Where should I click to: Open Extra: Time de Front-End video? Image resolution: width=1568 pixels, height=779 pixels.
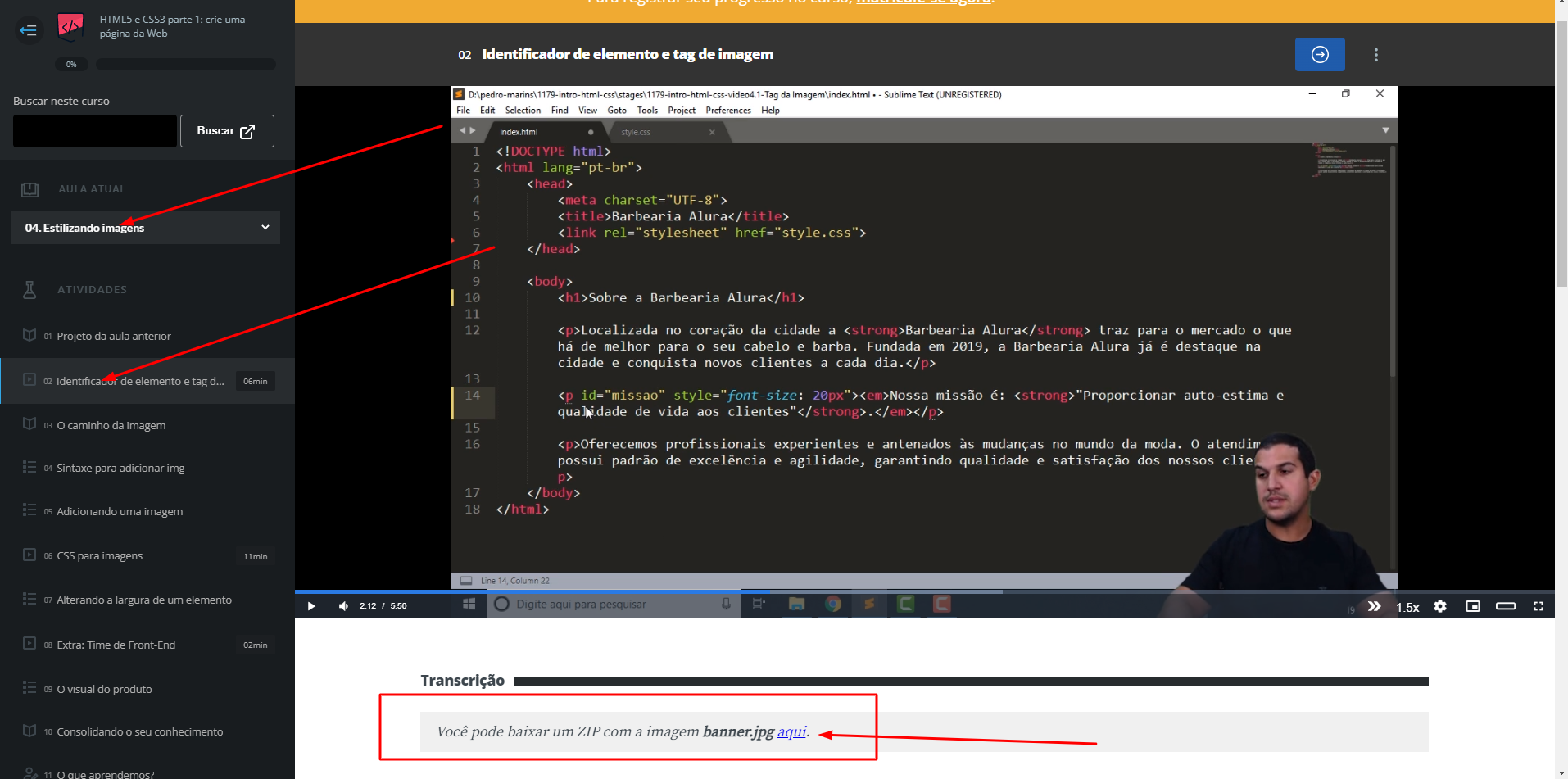pos(116,645)
